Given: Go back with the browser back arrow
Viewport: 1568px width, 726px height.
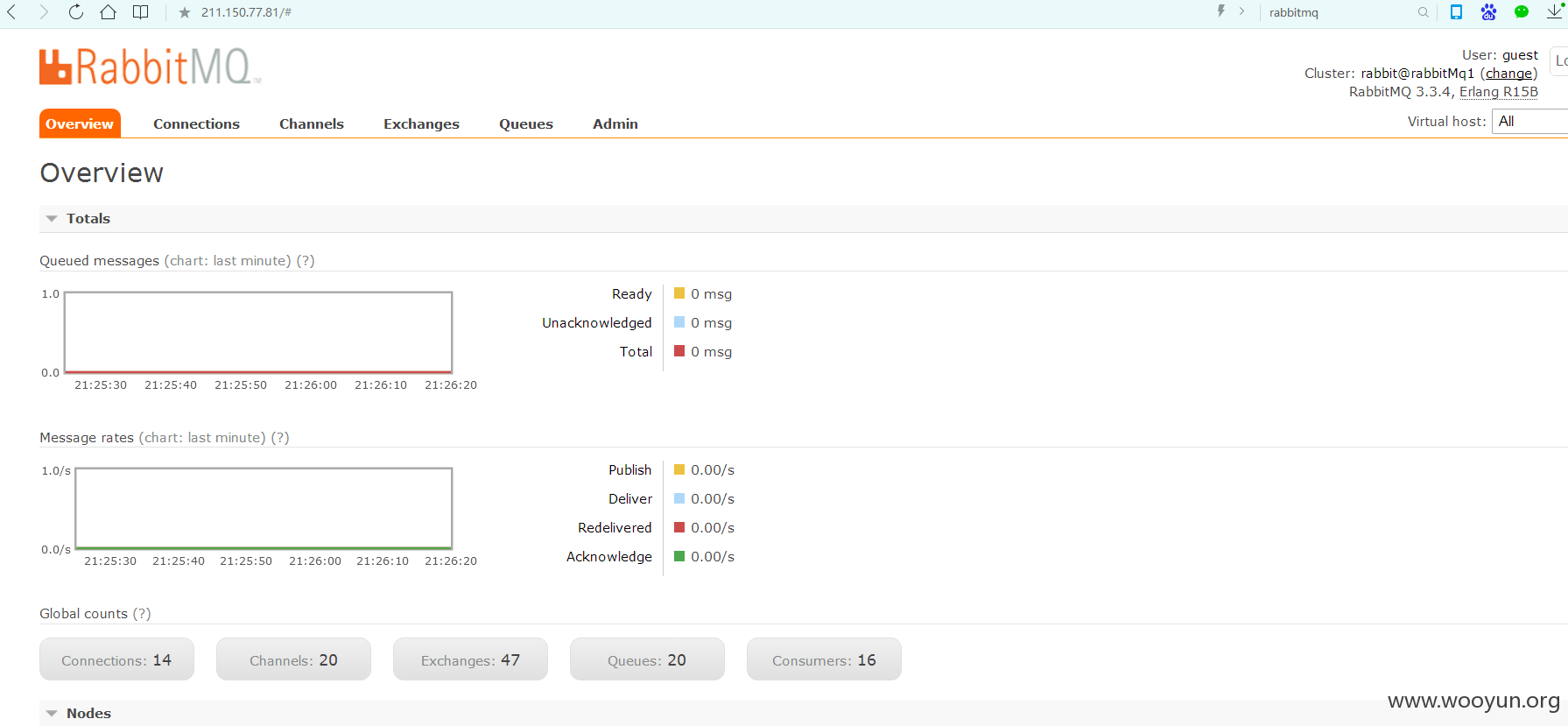Looking at the screenshot, I should (12, 12).
